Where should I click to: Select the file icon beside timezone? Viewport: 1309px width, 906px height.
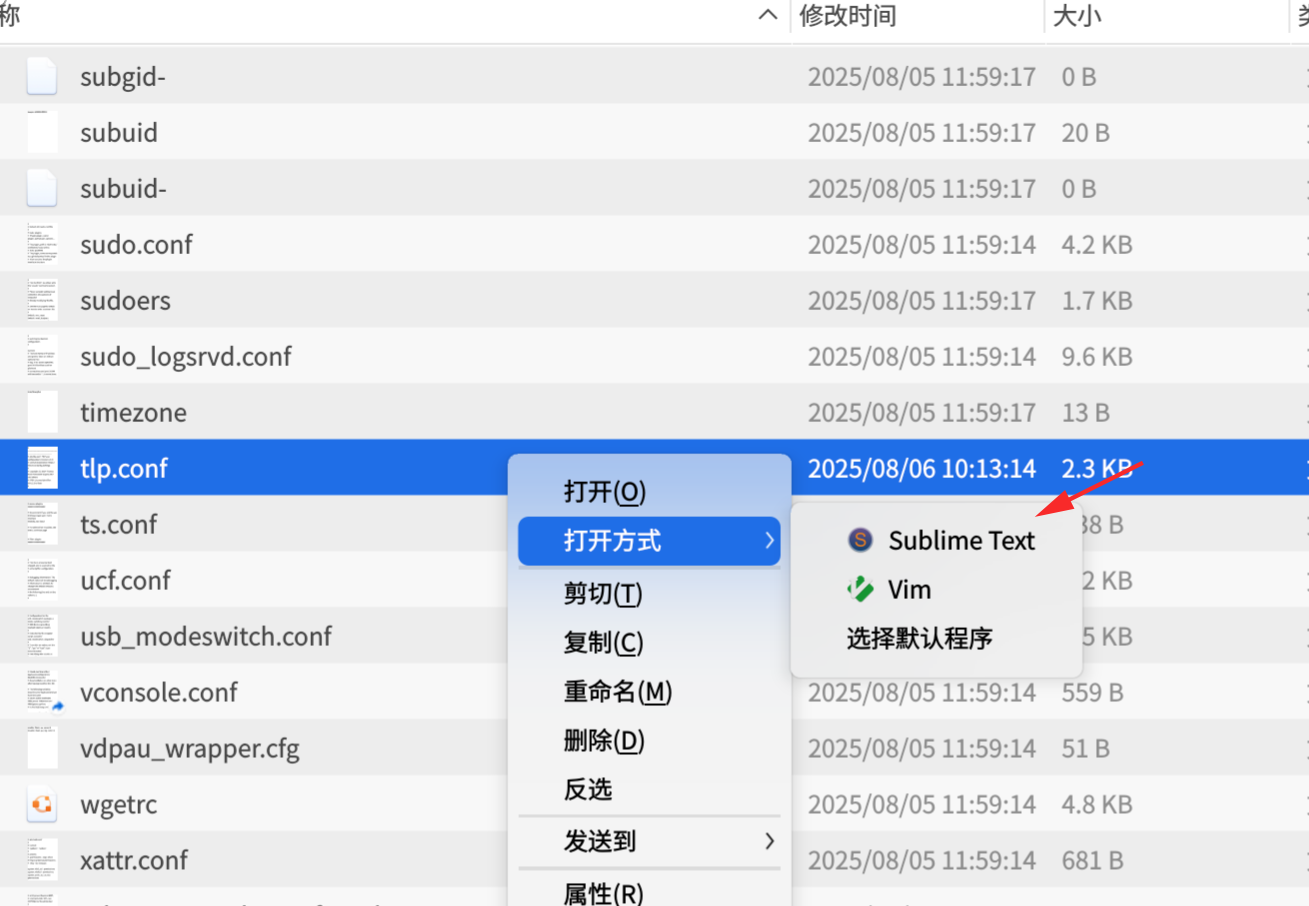(41, 412)
